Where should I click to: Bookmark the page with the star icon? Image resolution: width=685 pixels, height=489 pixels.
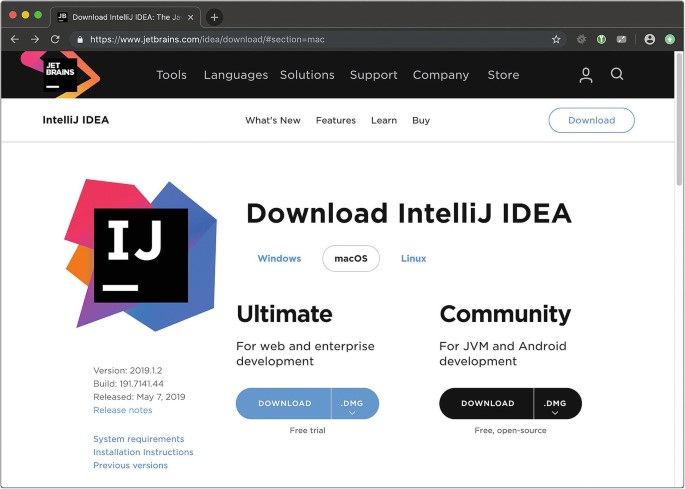[x=556, y=40]
